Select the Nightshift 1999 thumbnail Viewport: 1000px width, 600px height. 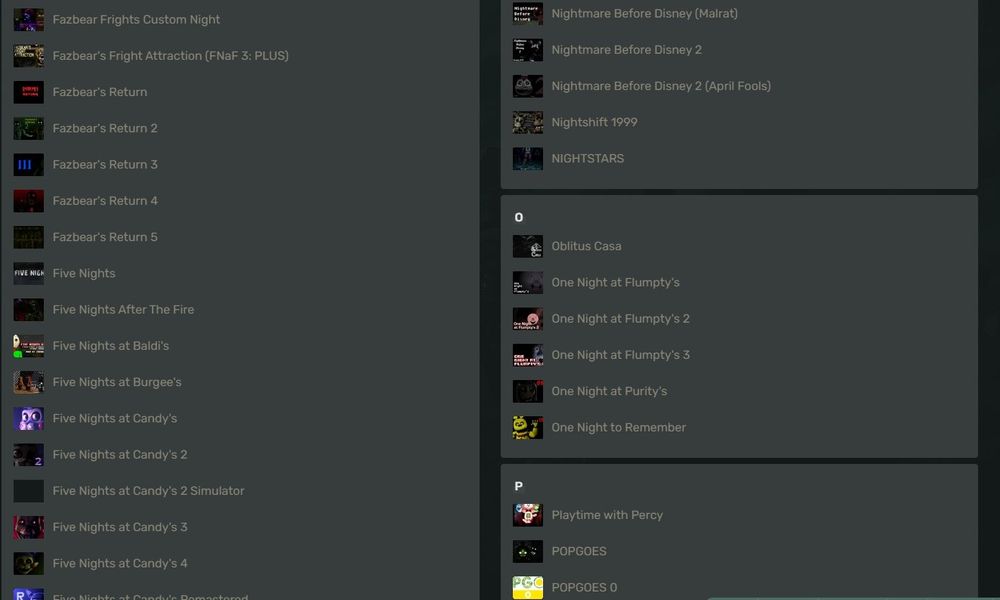pos(527,122)
